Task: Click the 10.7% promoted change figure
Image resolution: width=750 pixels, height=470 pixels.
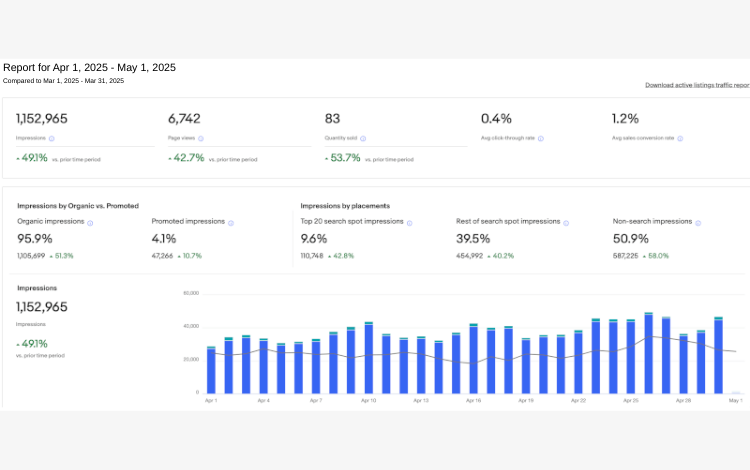Action: [x=192, y=256]
